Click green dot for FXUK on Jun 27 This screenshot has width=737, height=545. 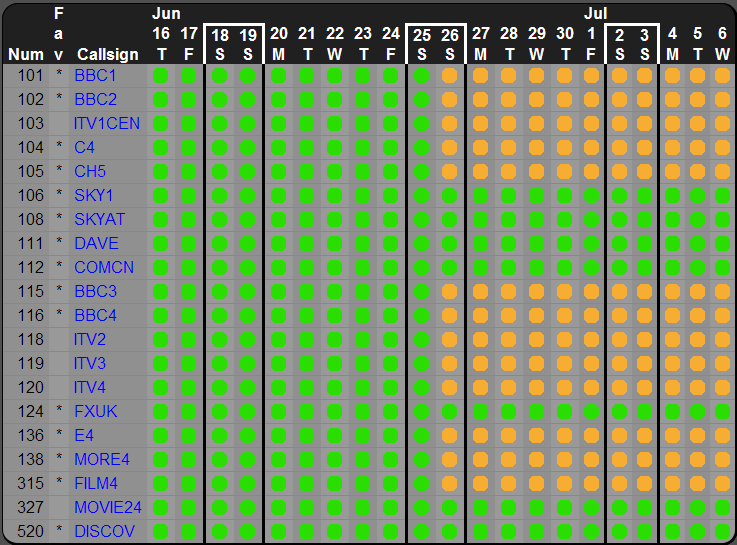tap(480, 412)
